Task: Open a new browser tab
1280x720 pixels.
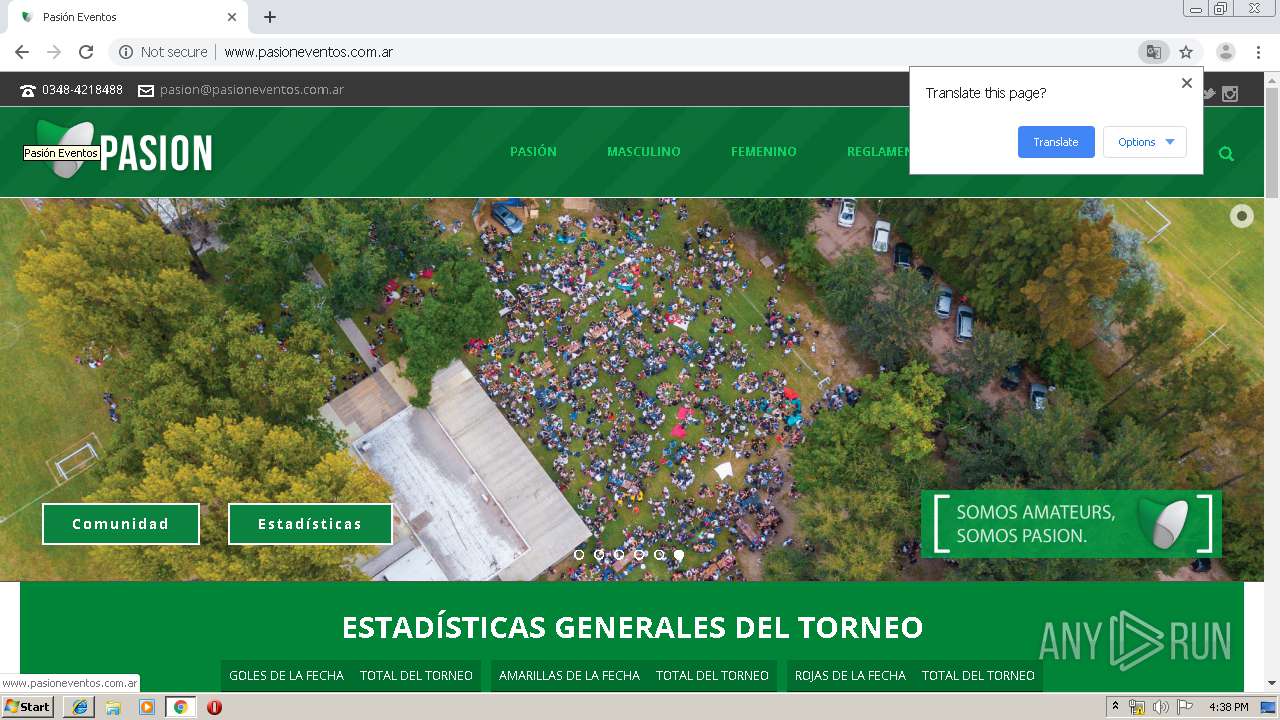Action: coord(270,17)
